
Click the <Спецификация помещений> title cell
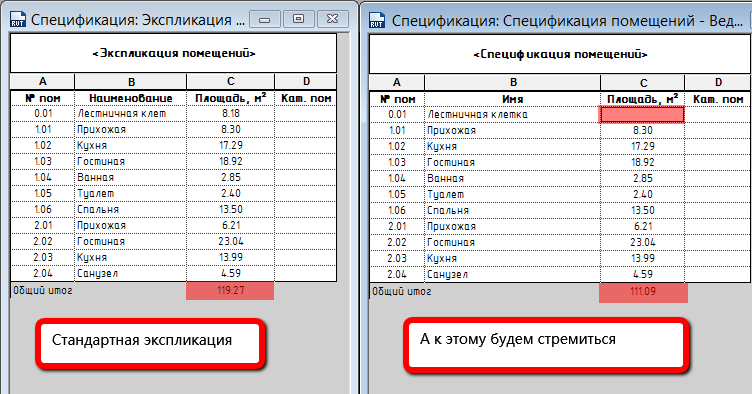560,54
